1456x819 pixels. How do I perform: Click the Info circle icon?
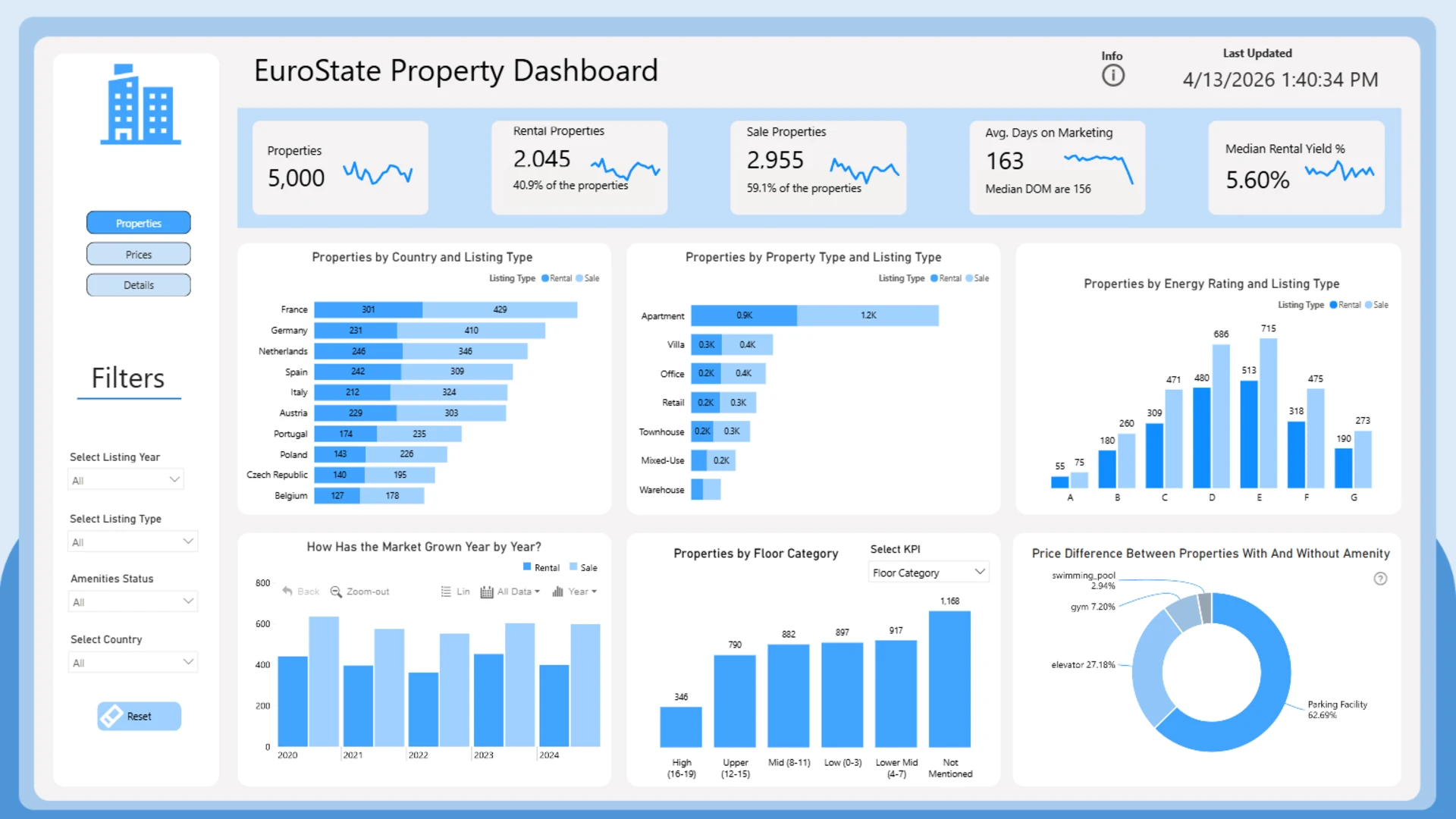tap(1112, 76)
